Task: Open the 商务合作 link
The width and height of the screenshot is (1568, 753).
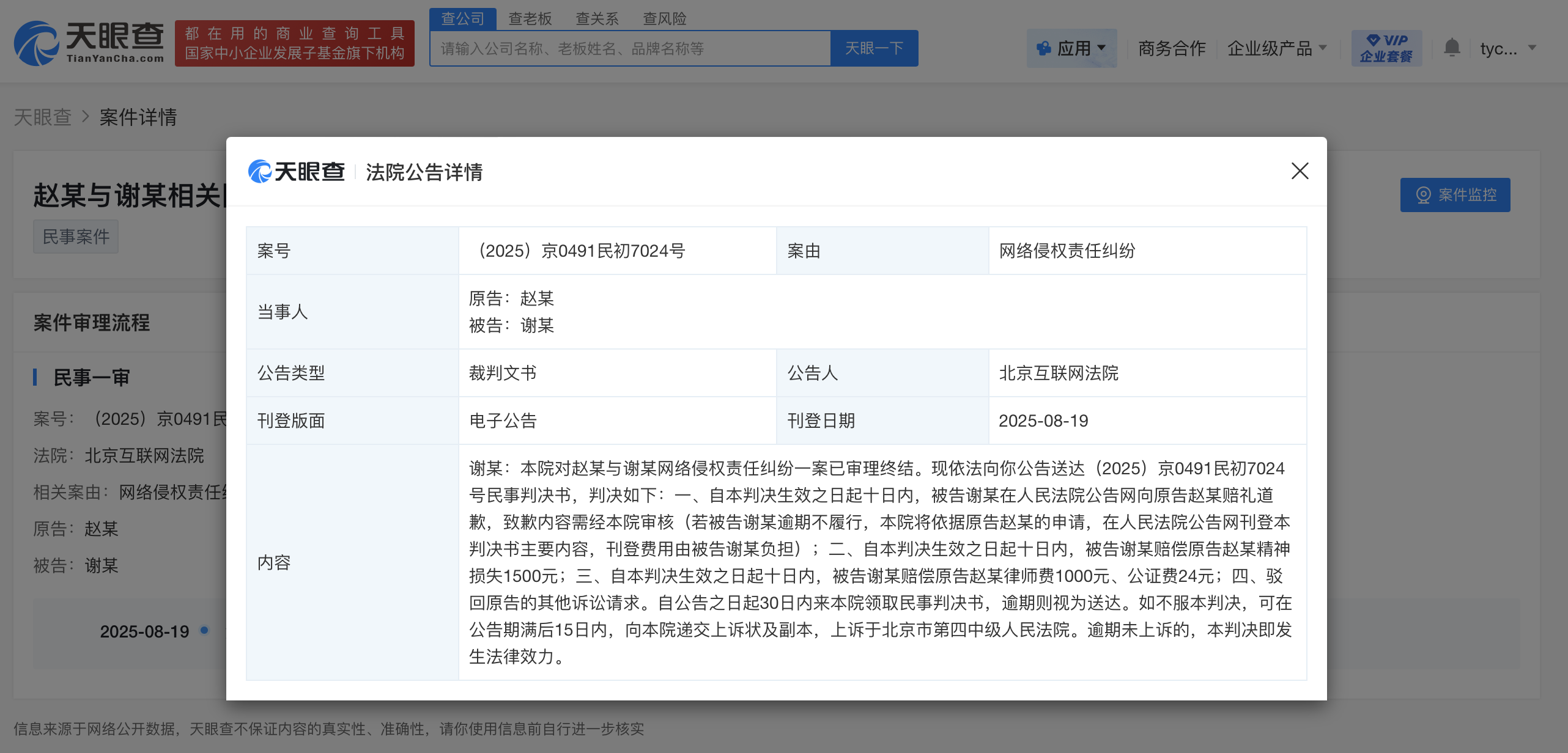Action: tap(1171, 48)
